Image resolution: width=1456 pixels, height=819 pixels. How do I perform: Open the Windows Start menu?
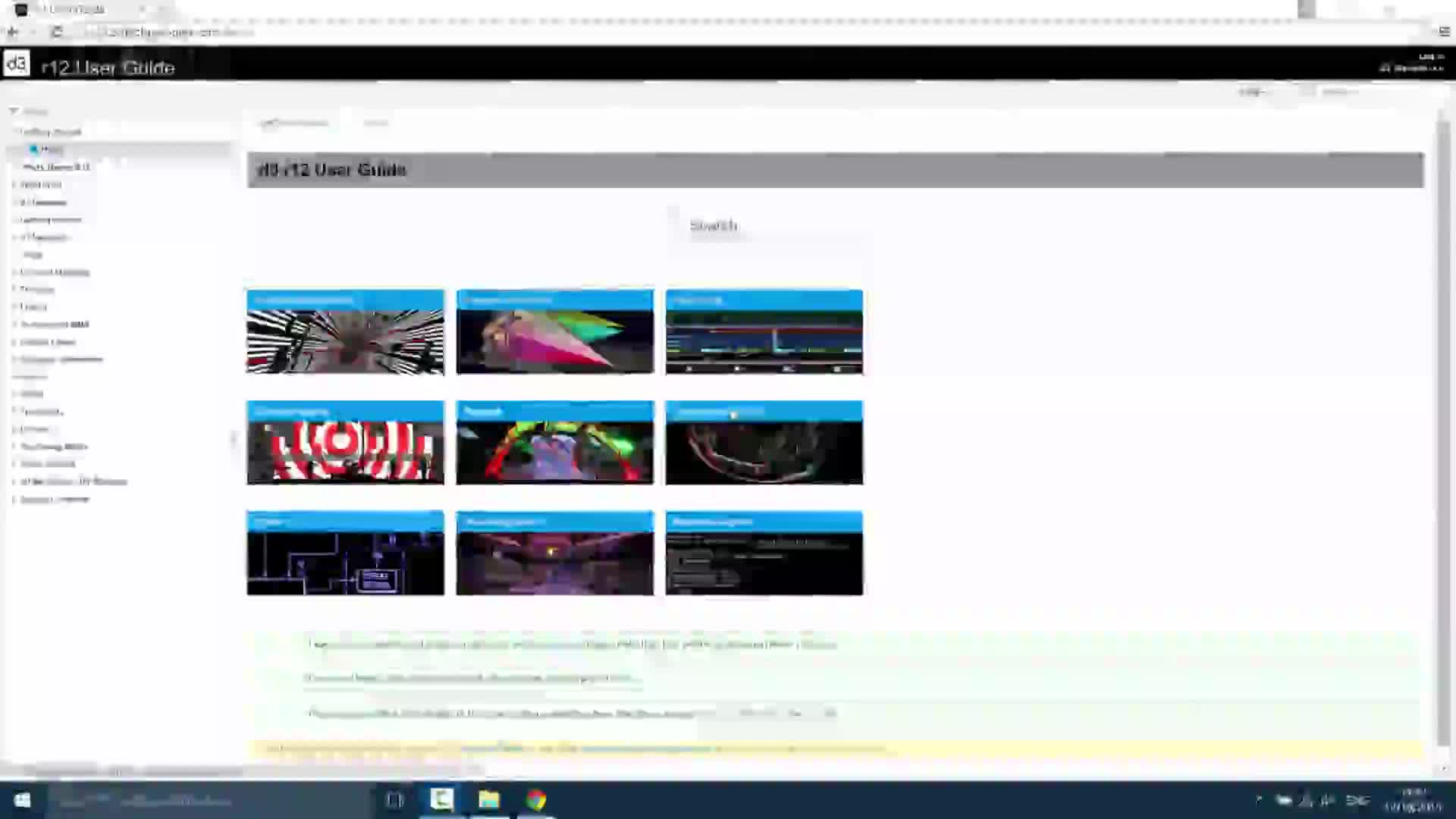tap(22, 800)
